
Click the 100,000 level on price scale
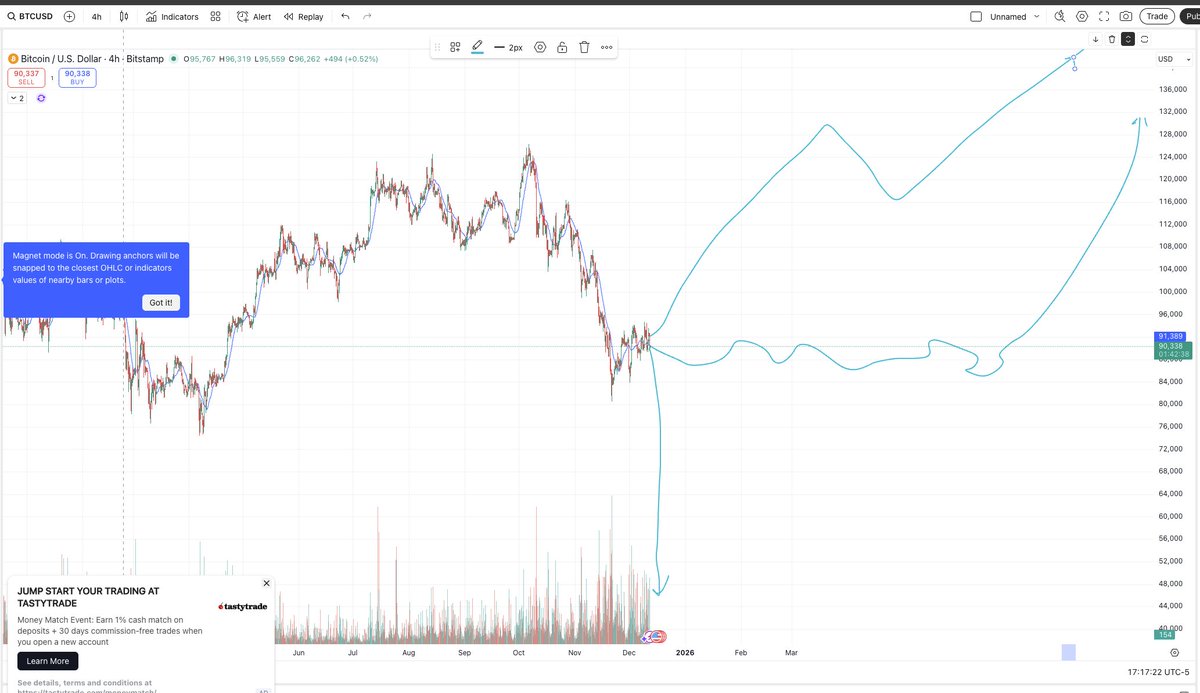point(1172,291)
